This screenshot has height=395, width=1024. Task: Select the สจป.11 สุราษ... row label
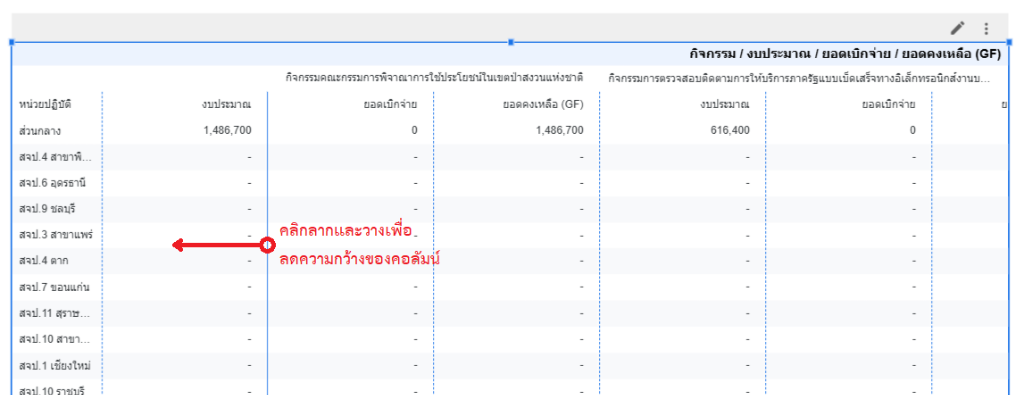pyautogui.click(x=54, y=313)
